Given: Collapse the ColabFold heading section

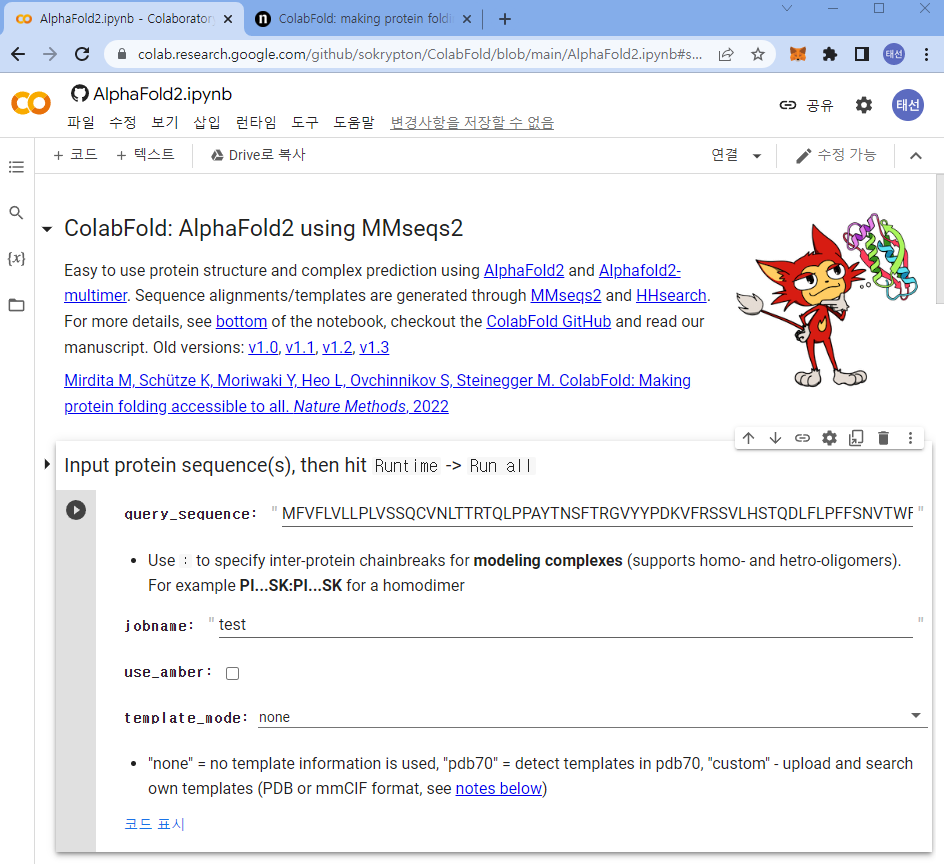Looking at the screenshot, I should (x=47, y=229).
